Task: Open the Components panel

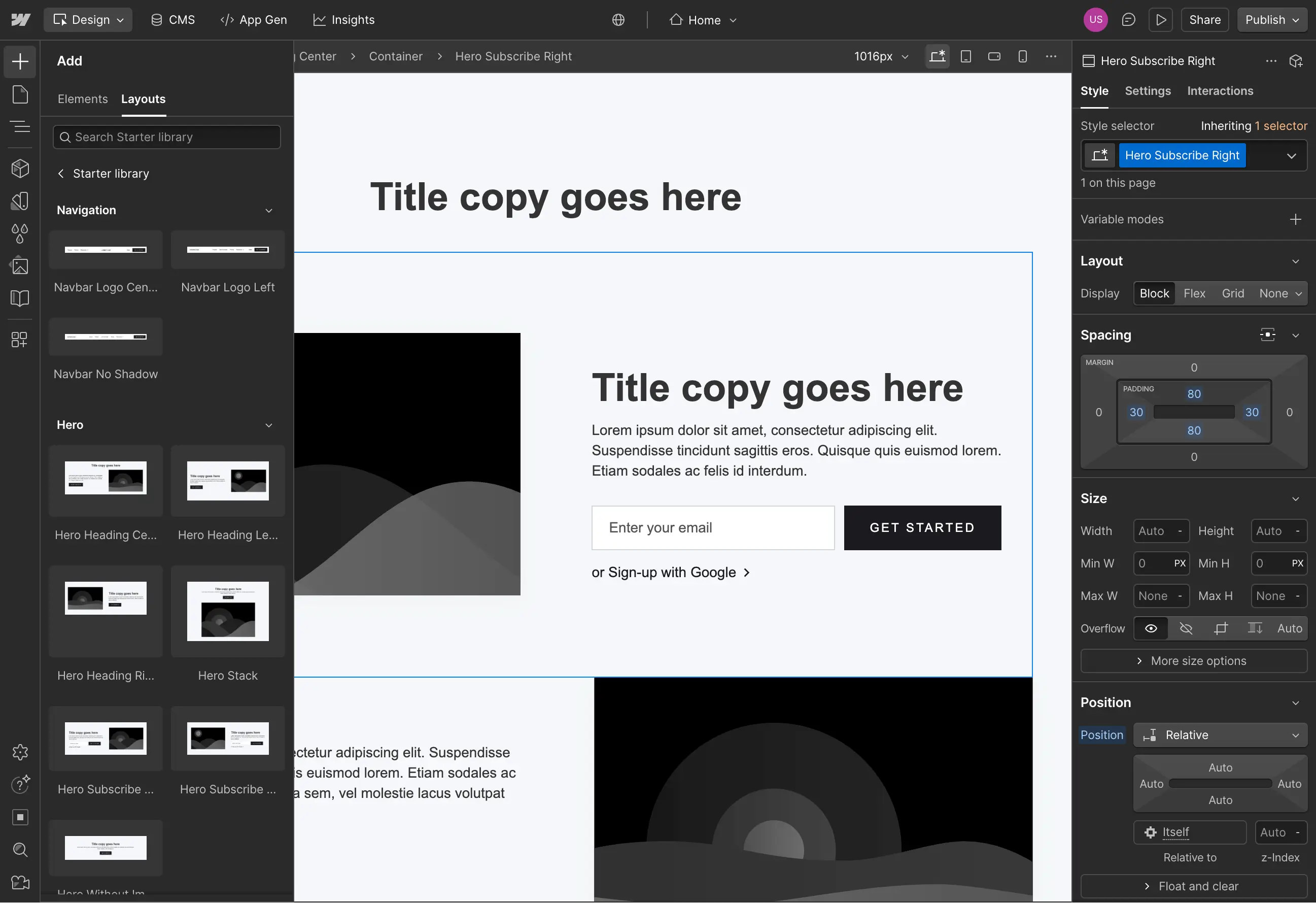Action: 19,168
